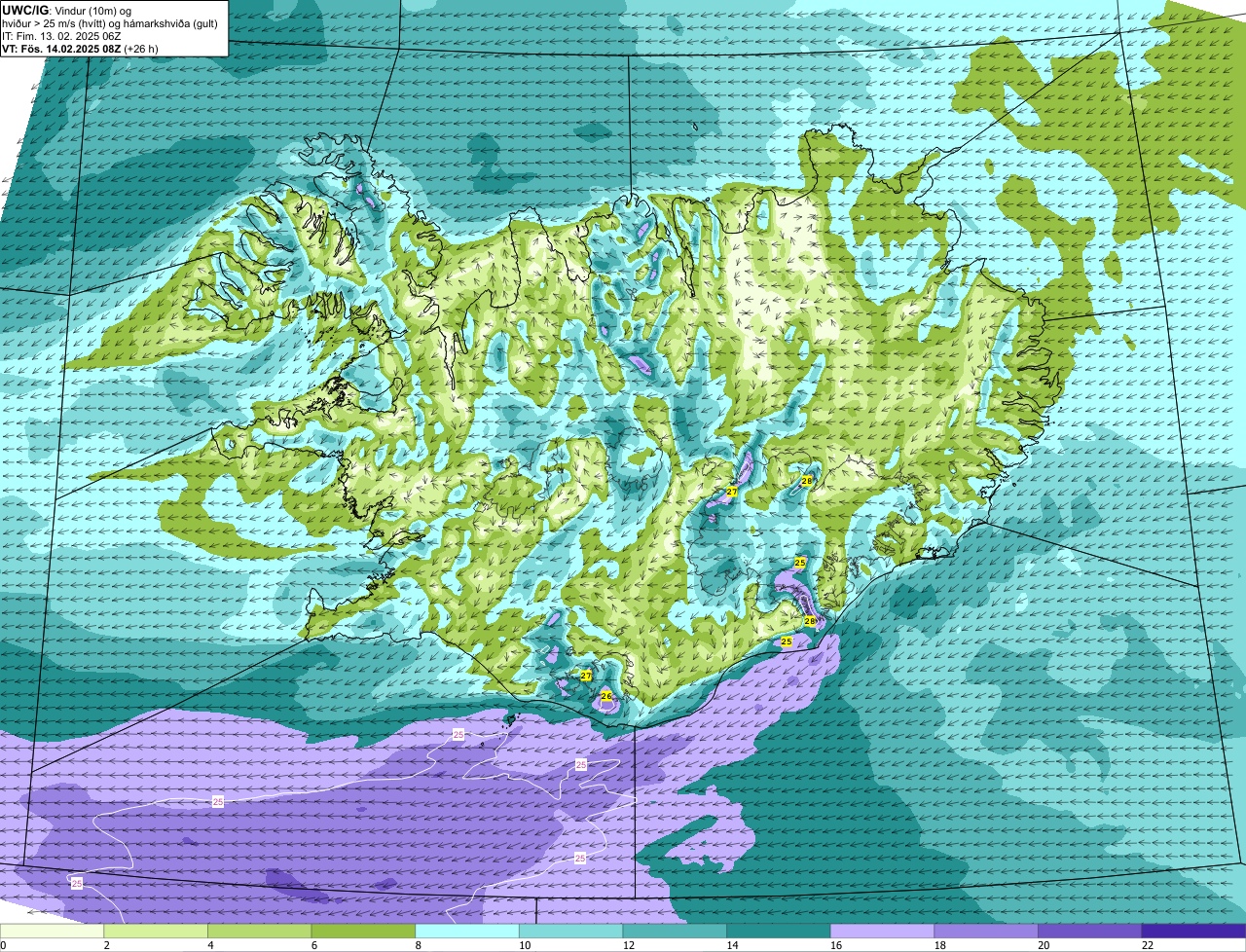Click the 12–14 m/s teal legend swatch
This screenshot has width=1246, height=952.
(x=675, y=932)
